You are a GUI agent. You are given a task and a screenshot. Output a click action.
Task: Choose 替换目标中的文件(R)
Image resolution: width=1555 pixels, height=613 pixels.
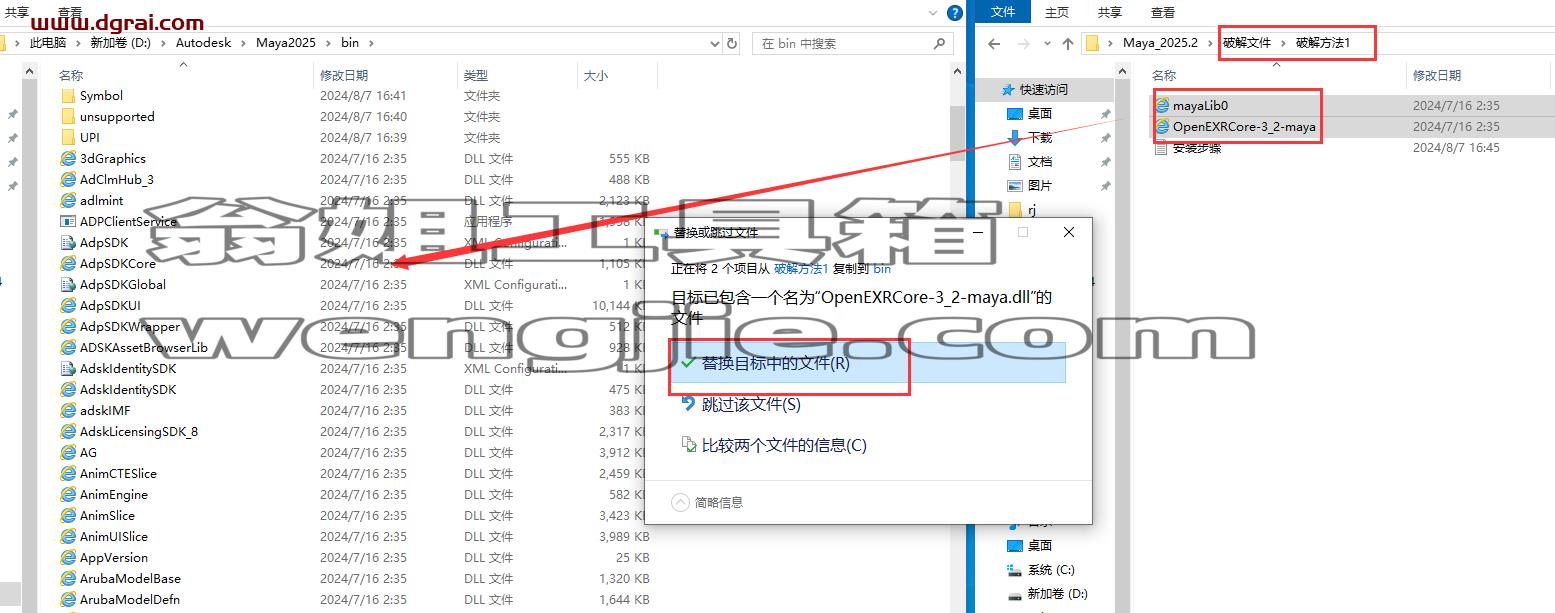[x=867, y=363]
